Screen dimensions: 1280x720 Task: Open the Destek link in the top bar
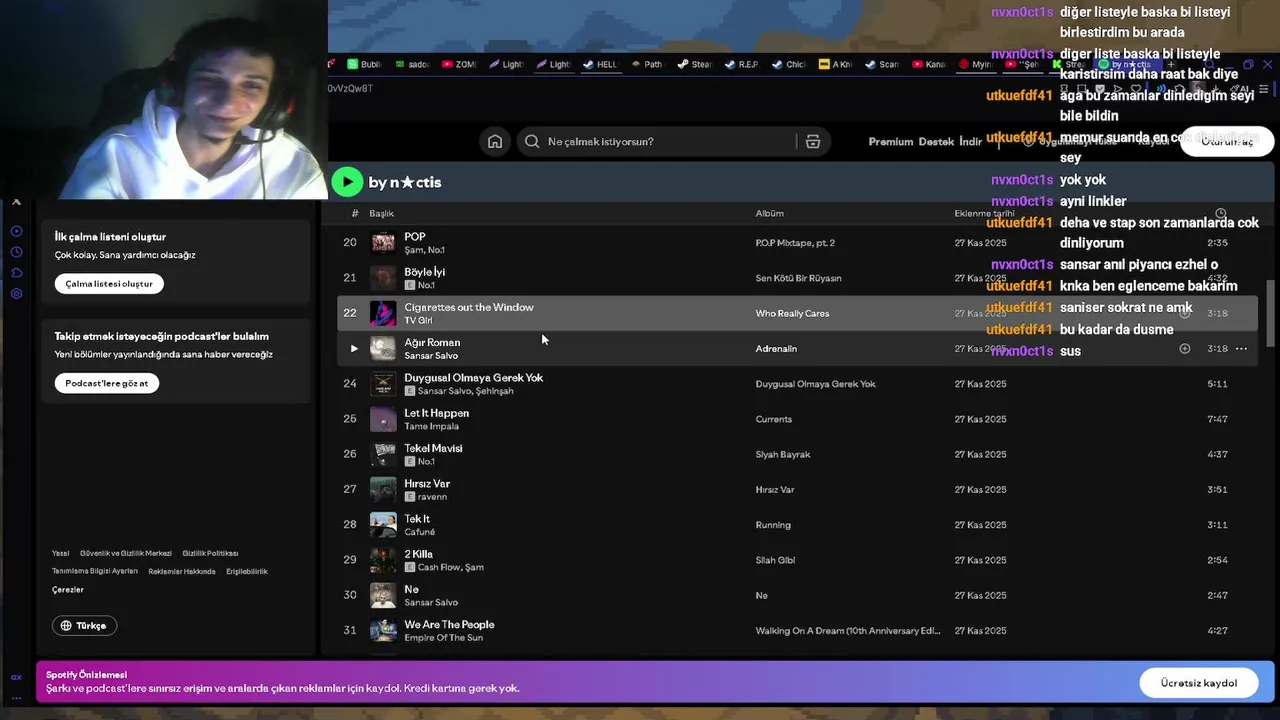[936, 142]
